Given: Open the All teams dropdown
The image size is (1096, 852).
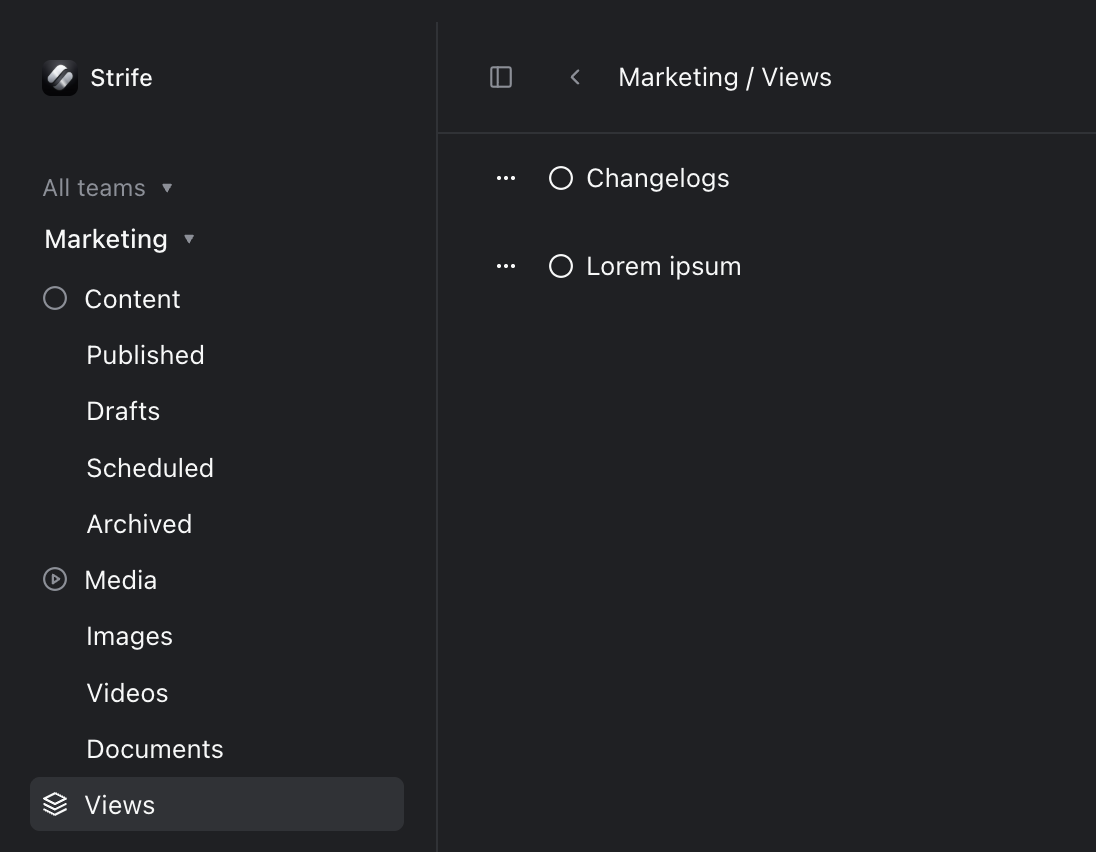Looking at the screenshot, I should 107,188.
